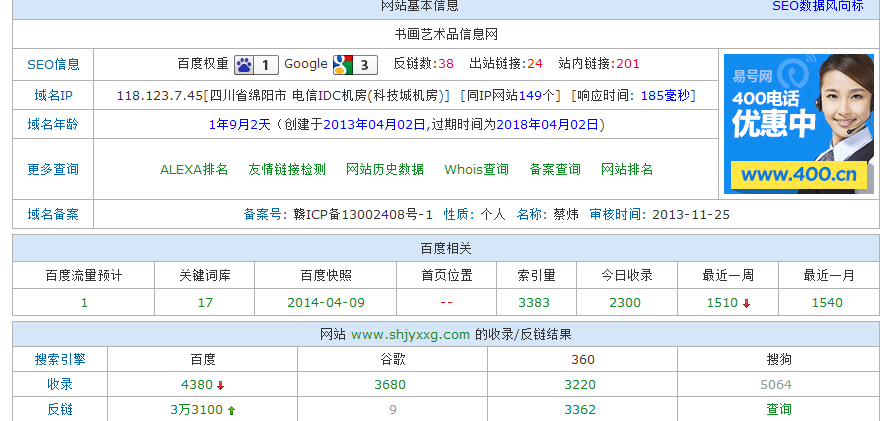Open the 400电话 advertisement banner
Image resolution: width=885 pixels, height=421 pixels.
(798, 123)
